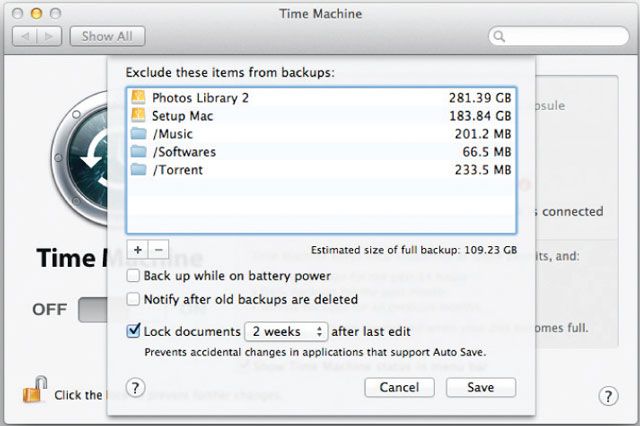Open help from the sheet's question mark

tap(136, 387)
